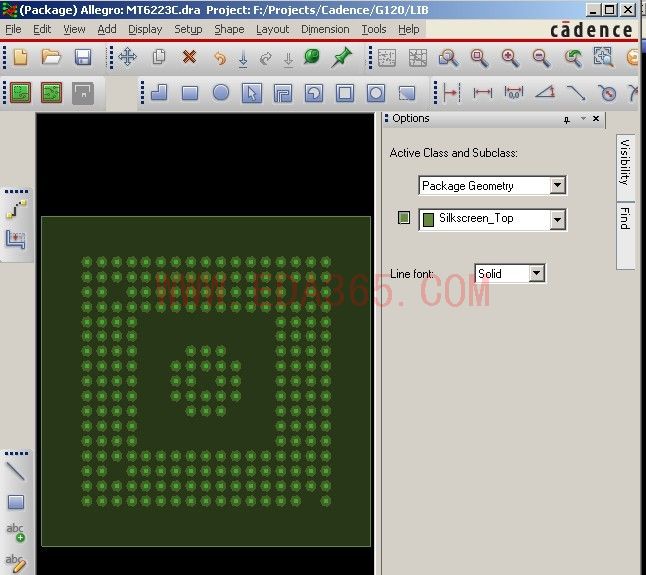This screenshot has height=575, width=646.
Task: Delete using the red X icon
Action: tap(190, 57)
